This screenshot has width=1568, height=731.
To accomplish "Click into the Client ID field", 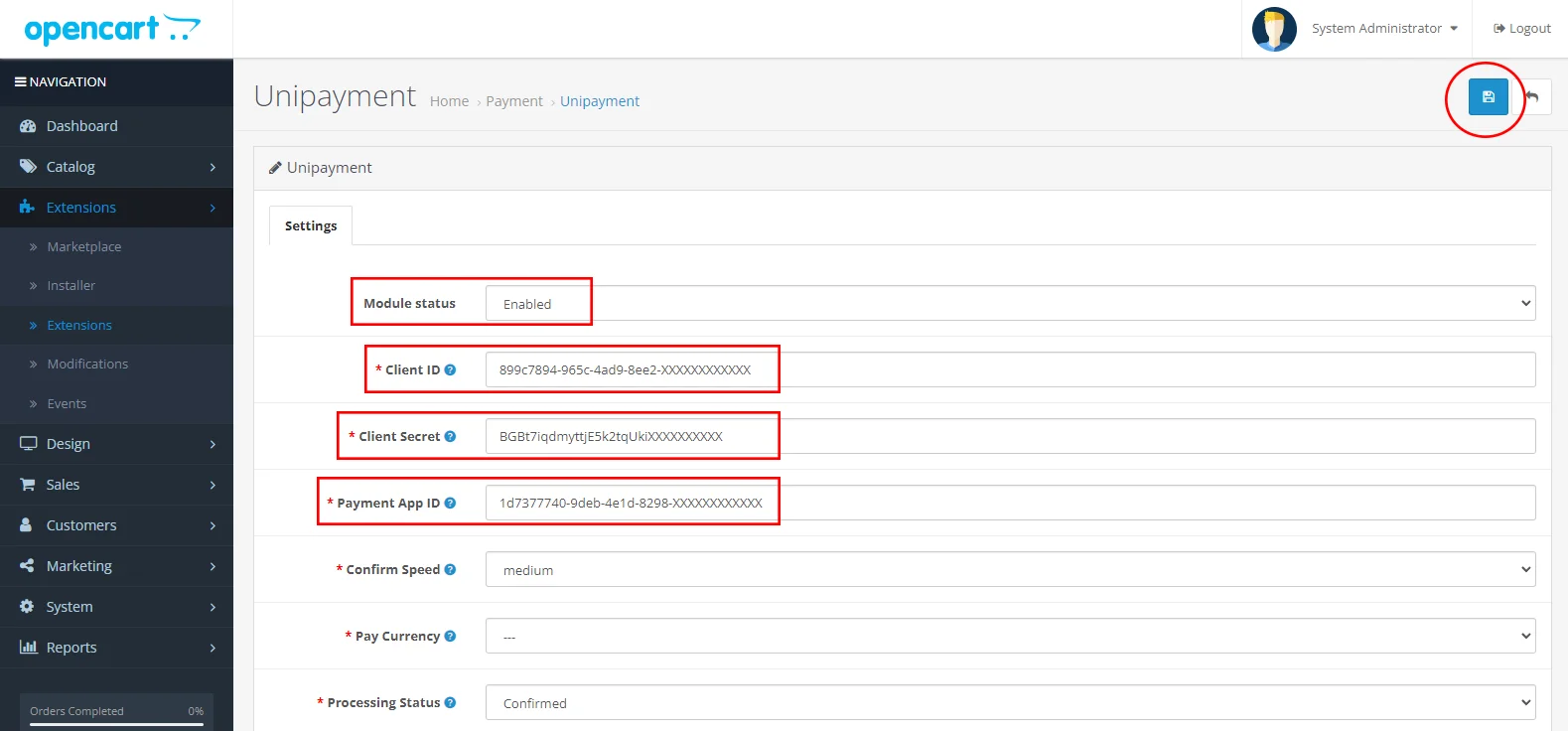I will pyautogui.click(x=1010, y=369).
